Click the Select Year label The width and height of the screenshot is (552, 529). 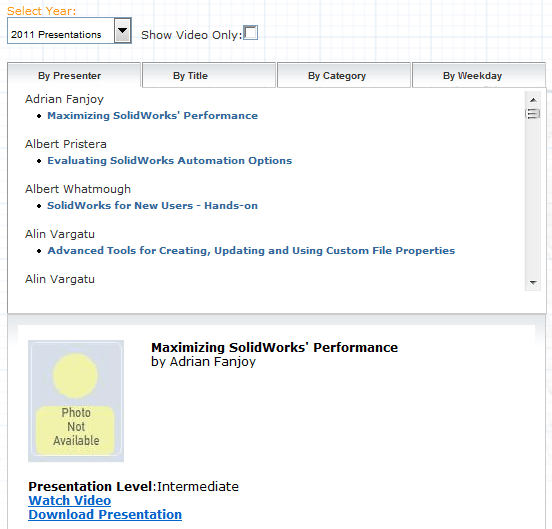[42, 11]
